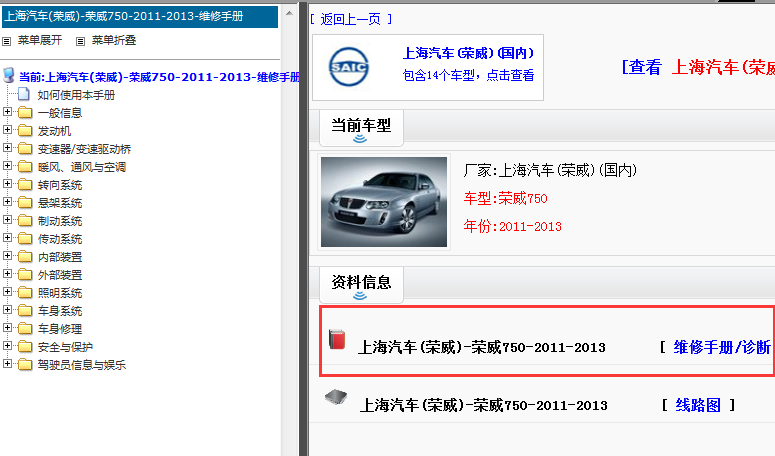Click the left panel scrollbar up arrow
Screen dimensions: 775x456
[x=290, y=13]
